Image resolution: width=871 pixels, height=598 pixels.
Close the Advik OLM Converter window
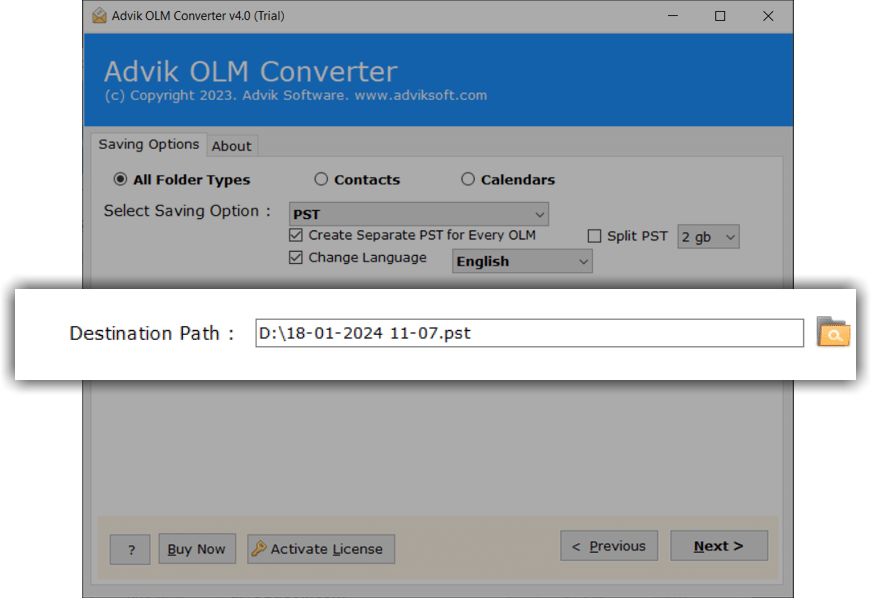click(x=768, y=16)
